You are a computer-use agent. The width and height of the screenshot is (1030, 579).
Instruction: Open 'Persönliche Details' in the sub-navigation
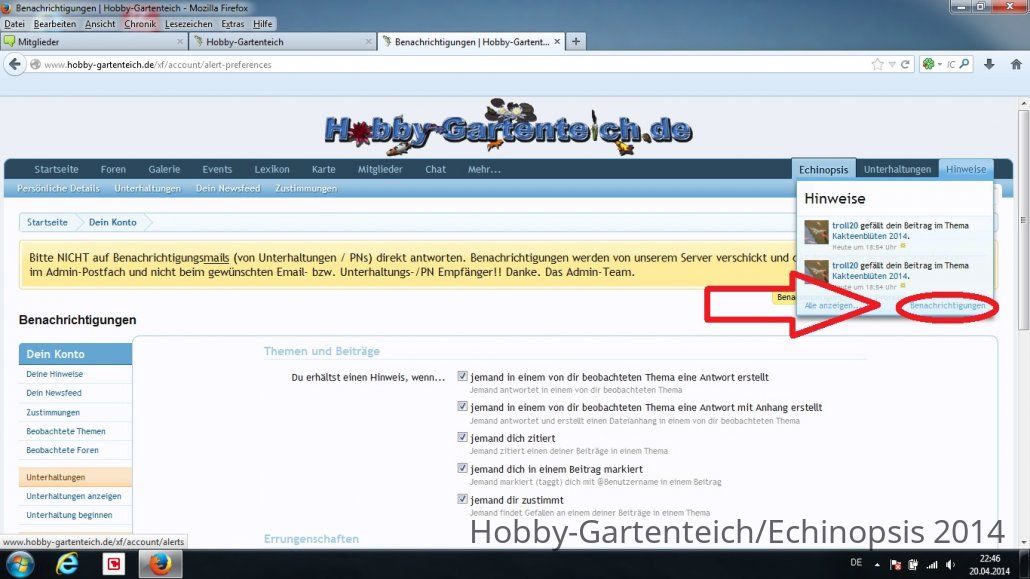(58, 188)
